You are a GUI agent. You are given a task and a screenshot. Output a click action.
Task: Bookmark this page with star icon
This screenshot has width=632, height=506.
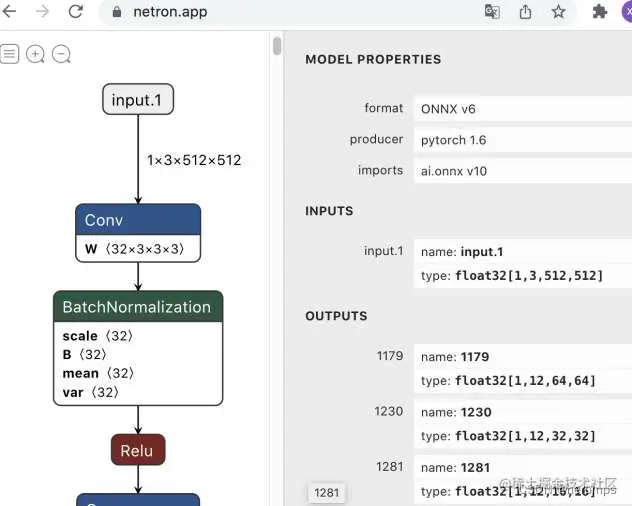(x=558, y=11)
